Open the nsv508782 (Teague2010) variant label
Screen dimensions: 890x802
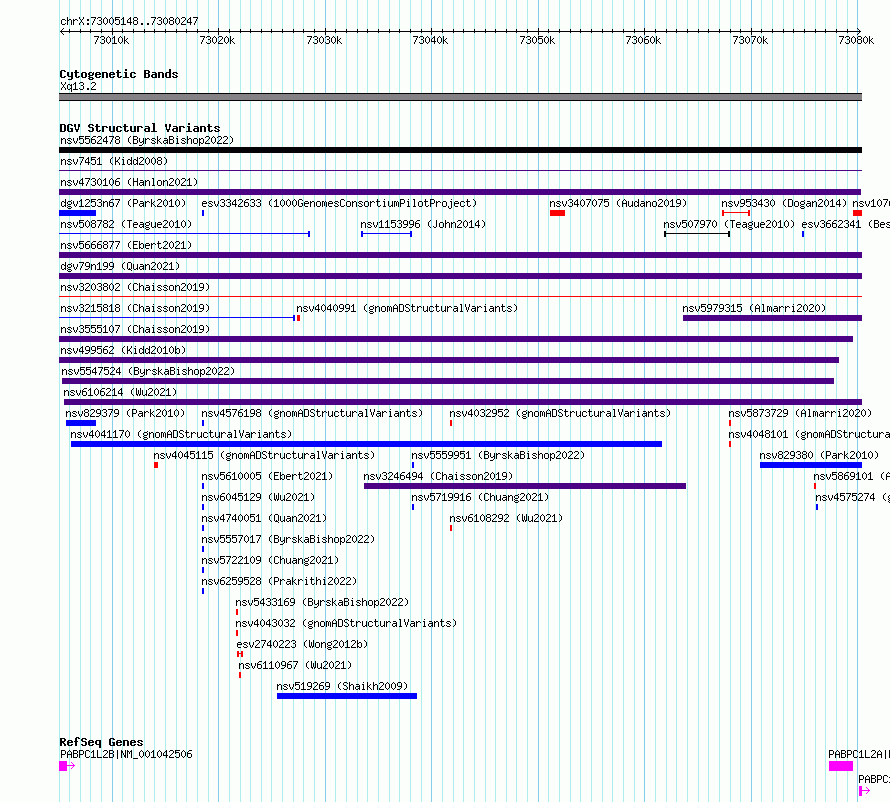coord(126,224)
